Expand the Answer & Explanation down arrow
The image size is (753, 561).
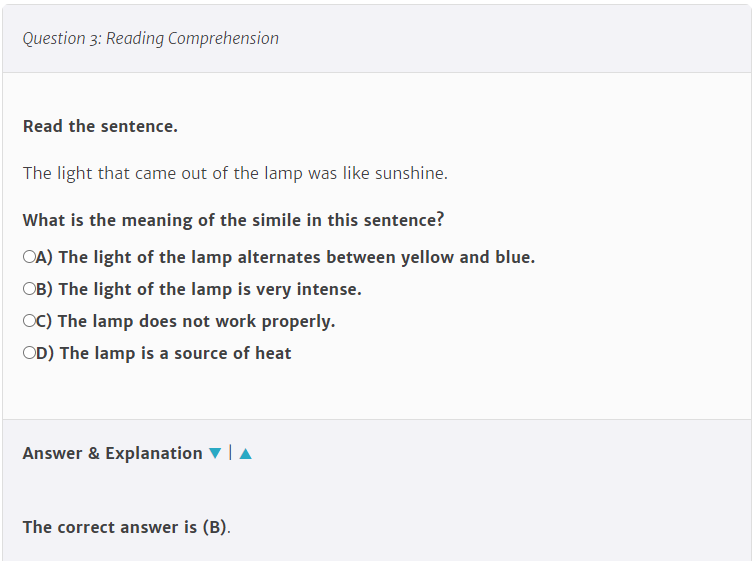[x=215, y=453]
